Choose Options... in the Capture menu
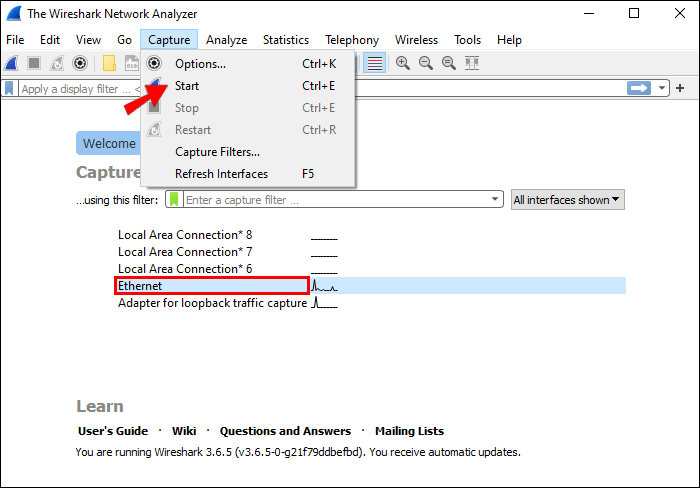Screen dimensions: 700x488 (x=248, y=64)
